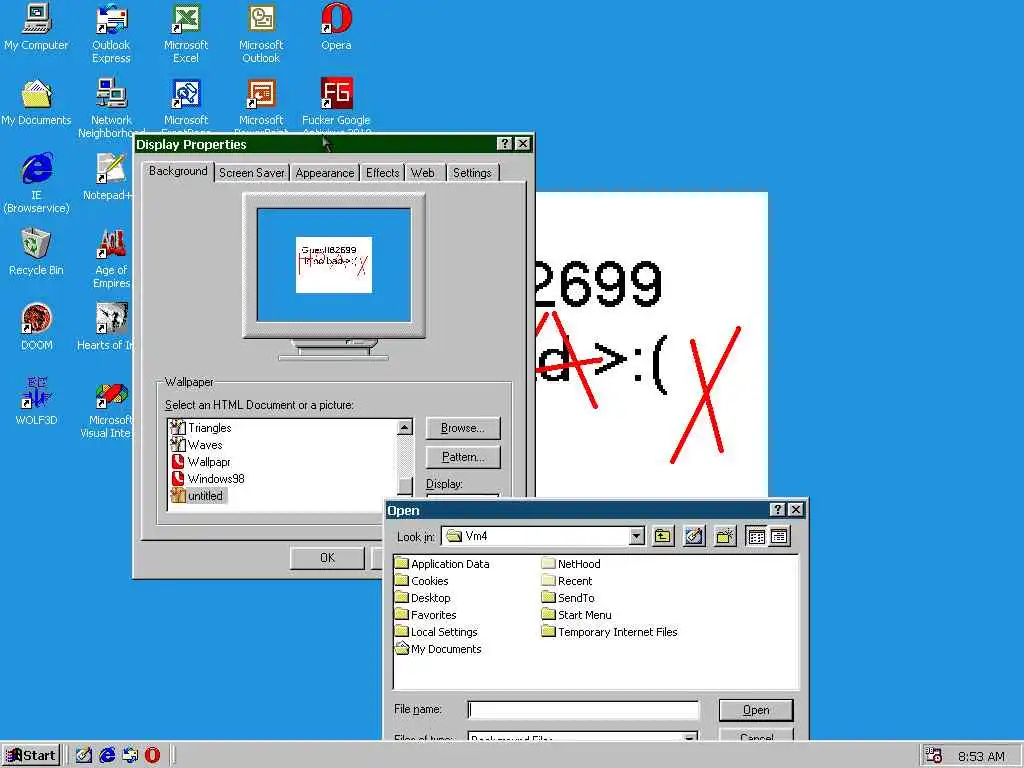Click View Desktop icon in Open dialog
The height and width of the screenshot is (768, 1024).
coord(694,536)
